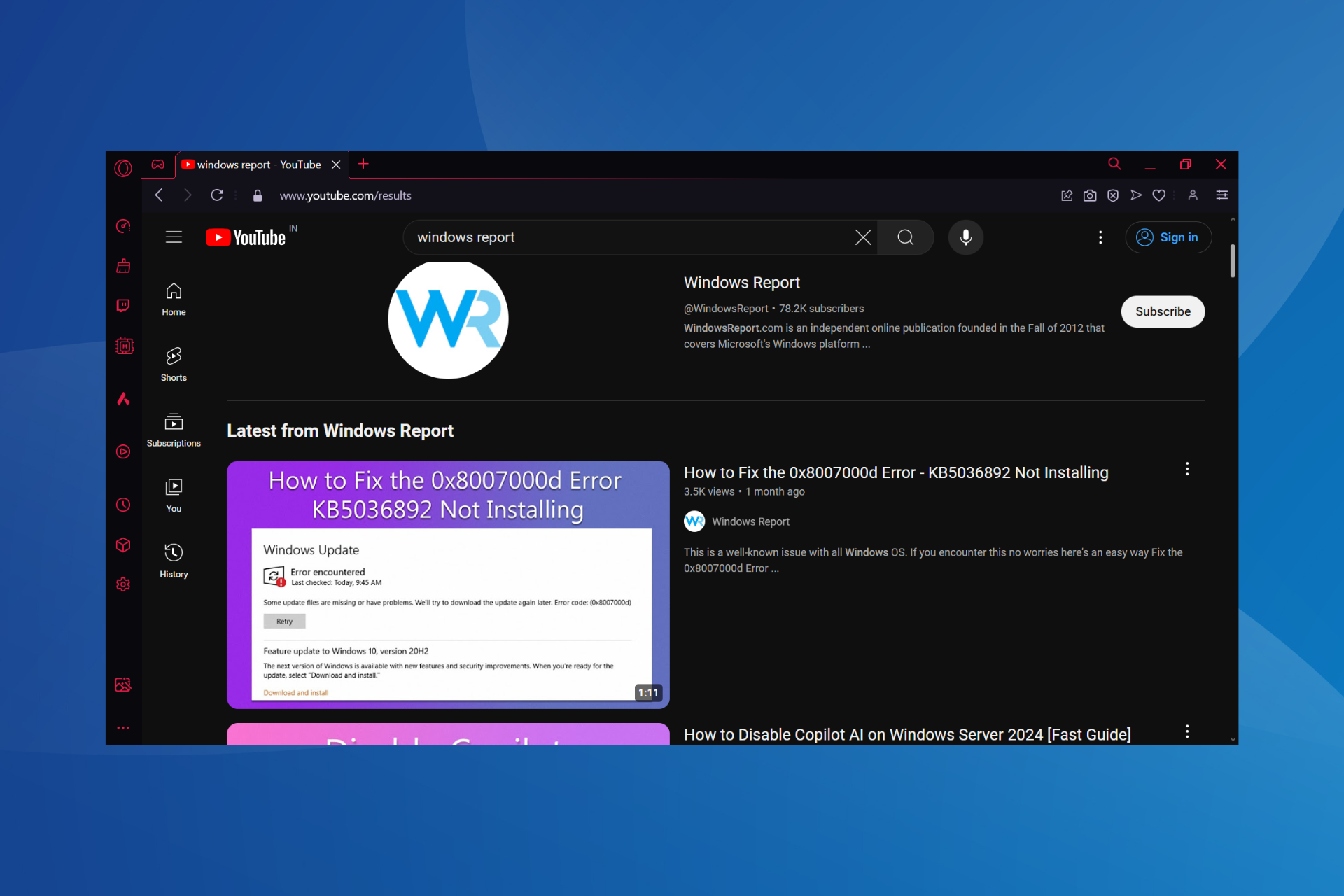Image resolution: width=1344 pixels, height=896 pixels.
Task: Play the 0x8007000d Error video thumbnail
Action: pos(448,584)
